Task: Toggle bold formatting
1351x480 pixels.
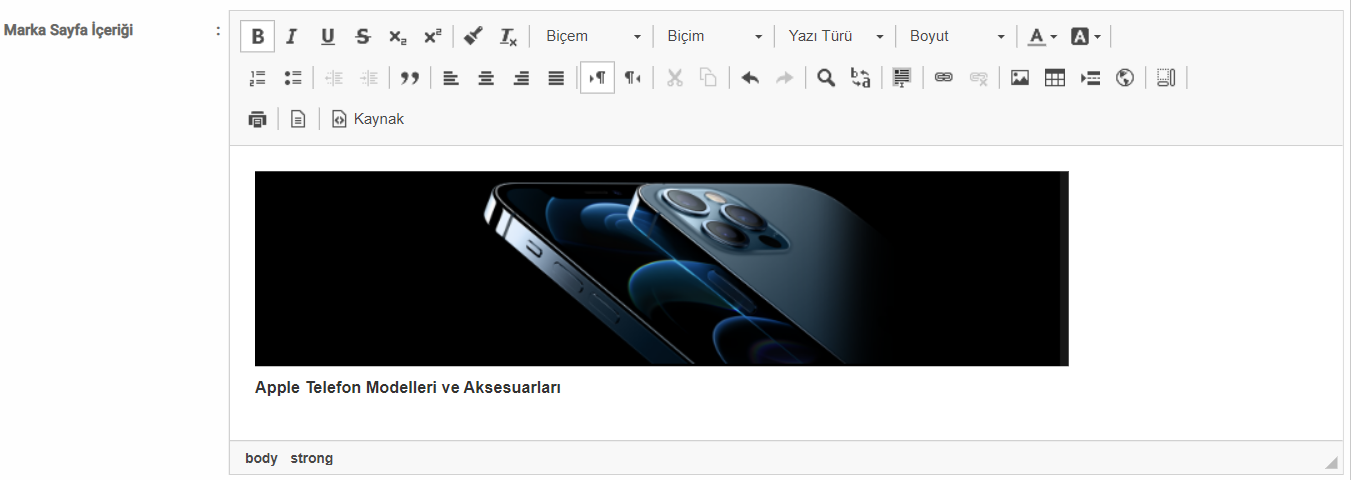Action: coord(257,37)
